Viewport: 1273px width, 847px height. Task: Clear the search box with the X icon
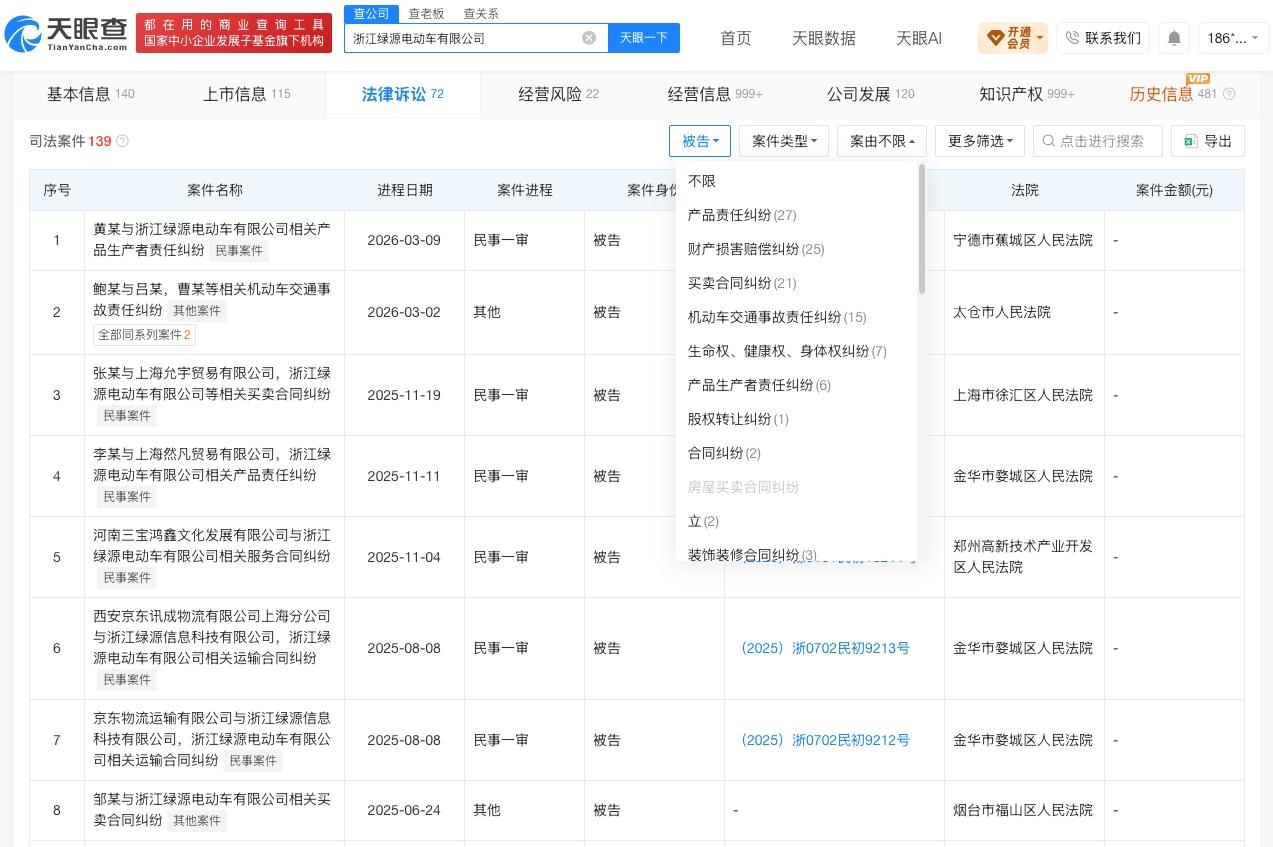[589, 38]
